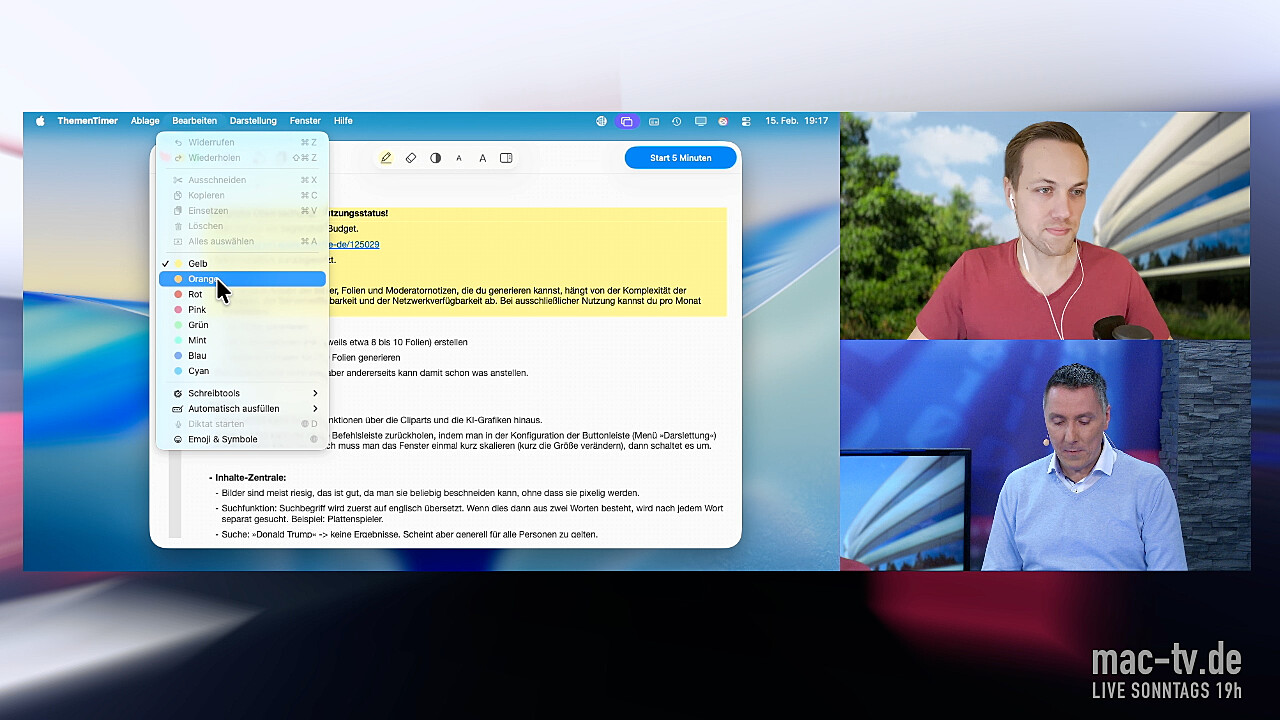Pick the Cyan color swatch
The width and height of the screenshot is (1280, 720).
click(x=198, y=371)
